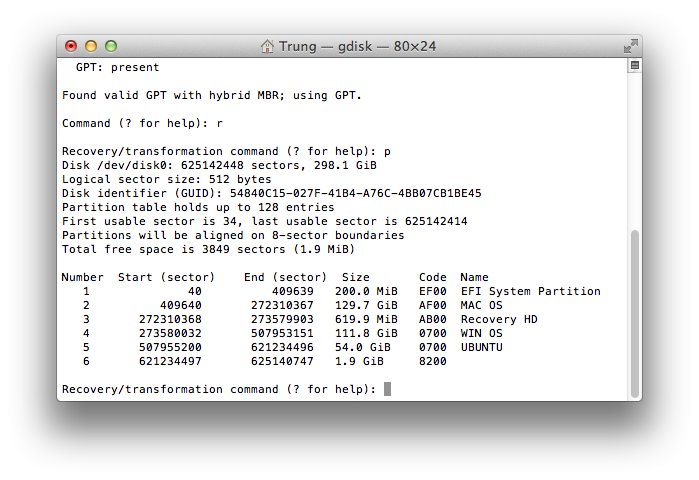The height and width of the screenshot is (480, 699).
Task: Click the fullscreen arrows icon
Action: (x=630, y=46)
